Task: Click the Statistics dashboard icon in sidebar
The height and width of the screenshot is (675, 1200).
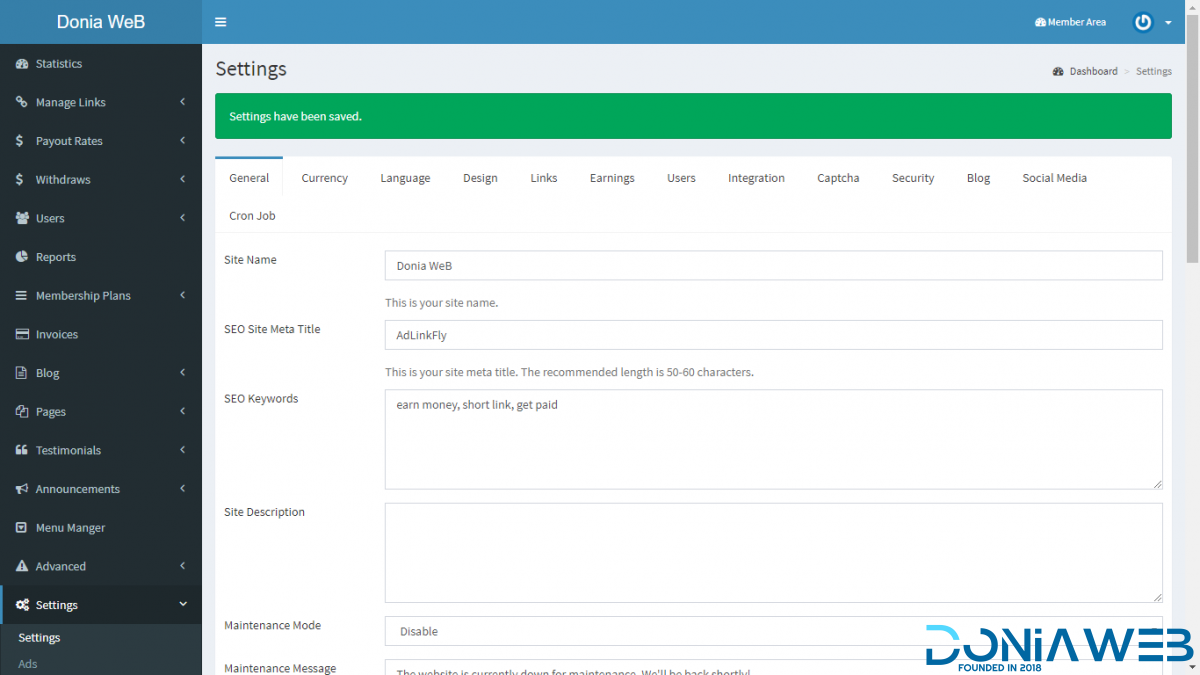Action: (x=22, y=64)
